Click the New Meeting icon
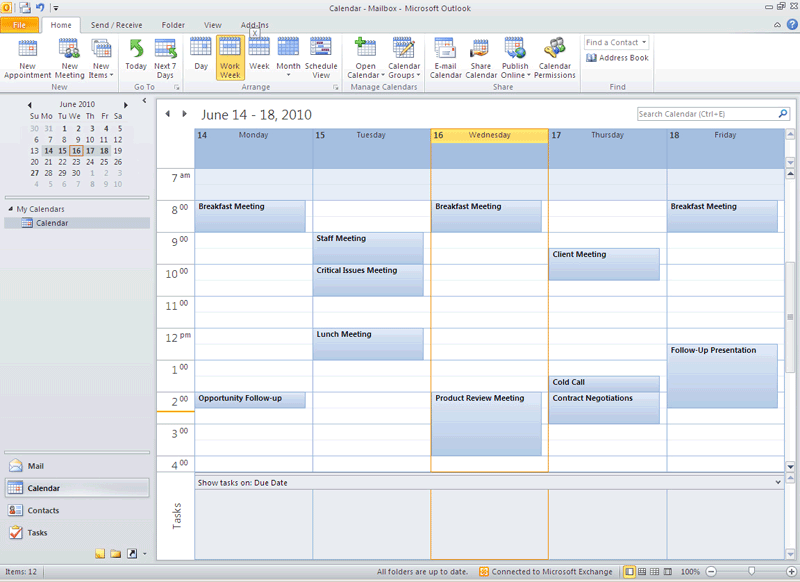Screen dimensions: 800x582 [69, 58]
